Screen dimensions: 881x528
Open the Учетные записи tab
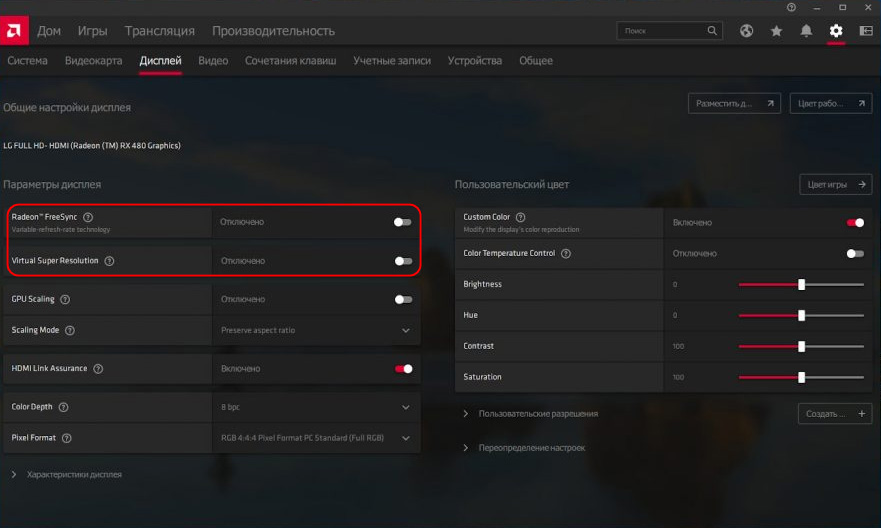[392, 61]
